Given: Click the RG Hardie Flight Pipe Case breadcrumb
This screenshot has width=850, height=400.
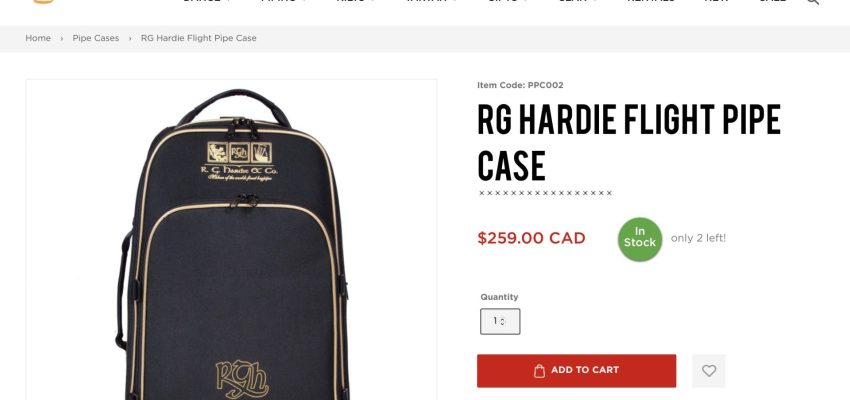Looking at the screenshot, I should pos(198,38).
